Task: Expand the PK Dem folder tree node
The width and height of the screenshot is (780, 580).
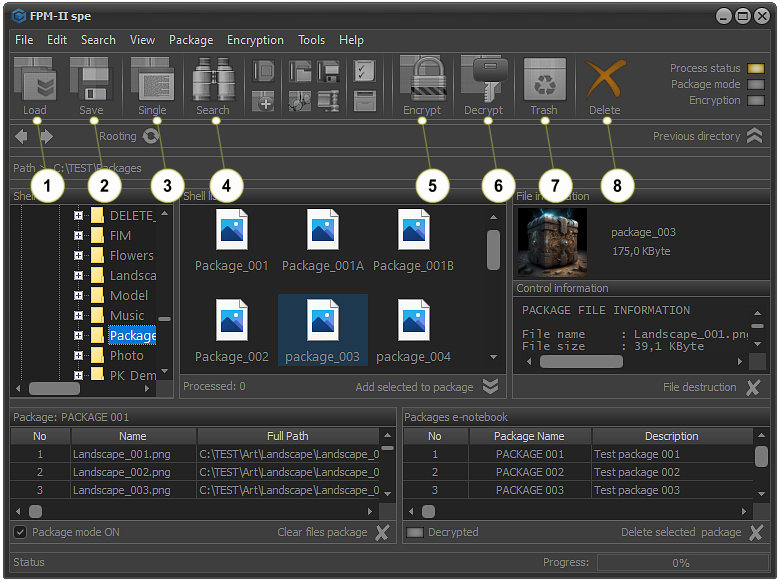Action: tap(78, 375)
